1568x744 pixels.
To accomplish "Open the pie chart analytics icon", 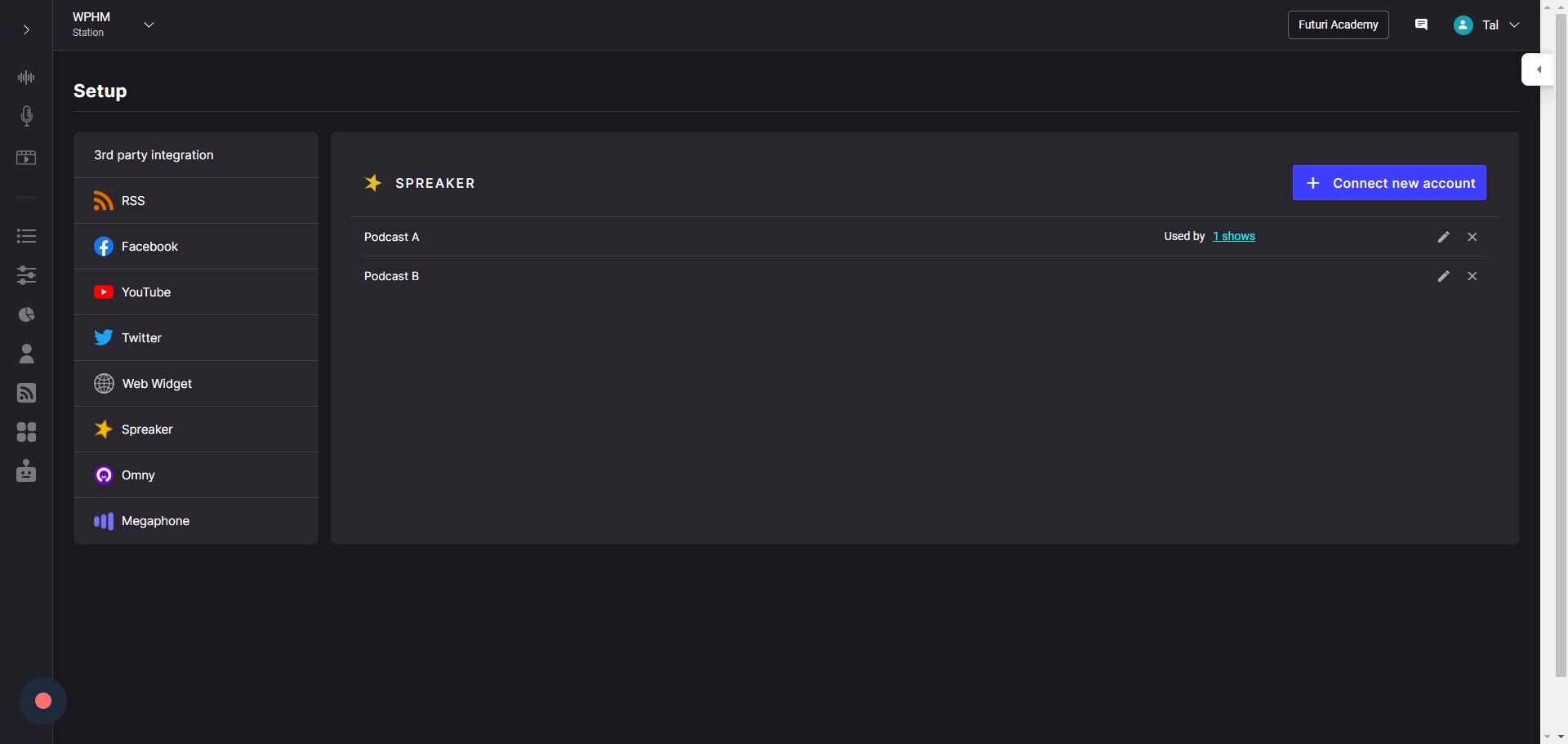I will pos(26,314).
